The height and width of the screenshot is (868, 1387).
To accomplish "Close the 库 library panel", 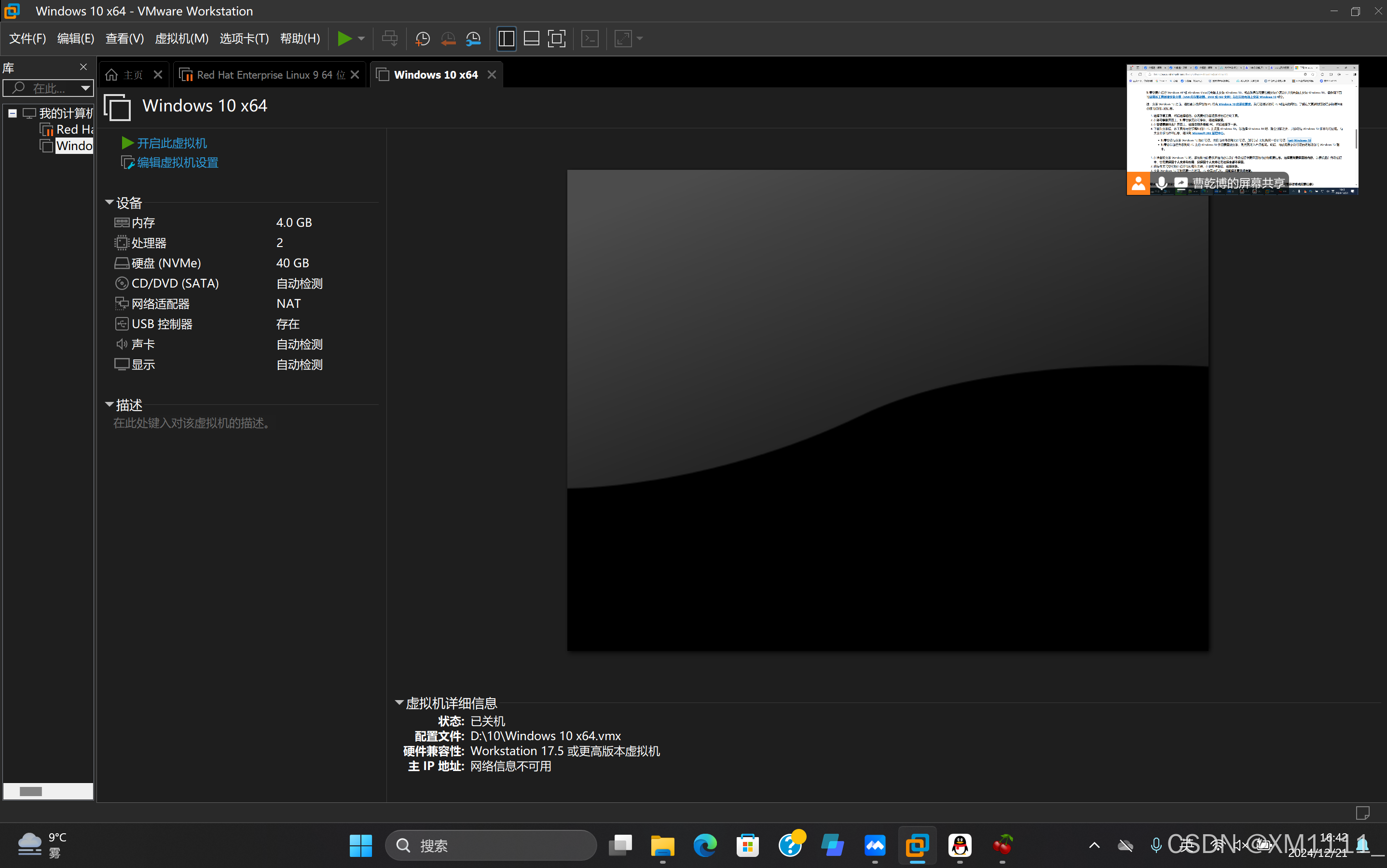I will 84,67.
